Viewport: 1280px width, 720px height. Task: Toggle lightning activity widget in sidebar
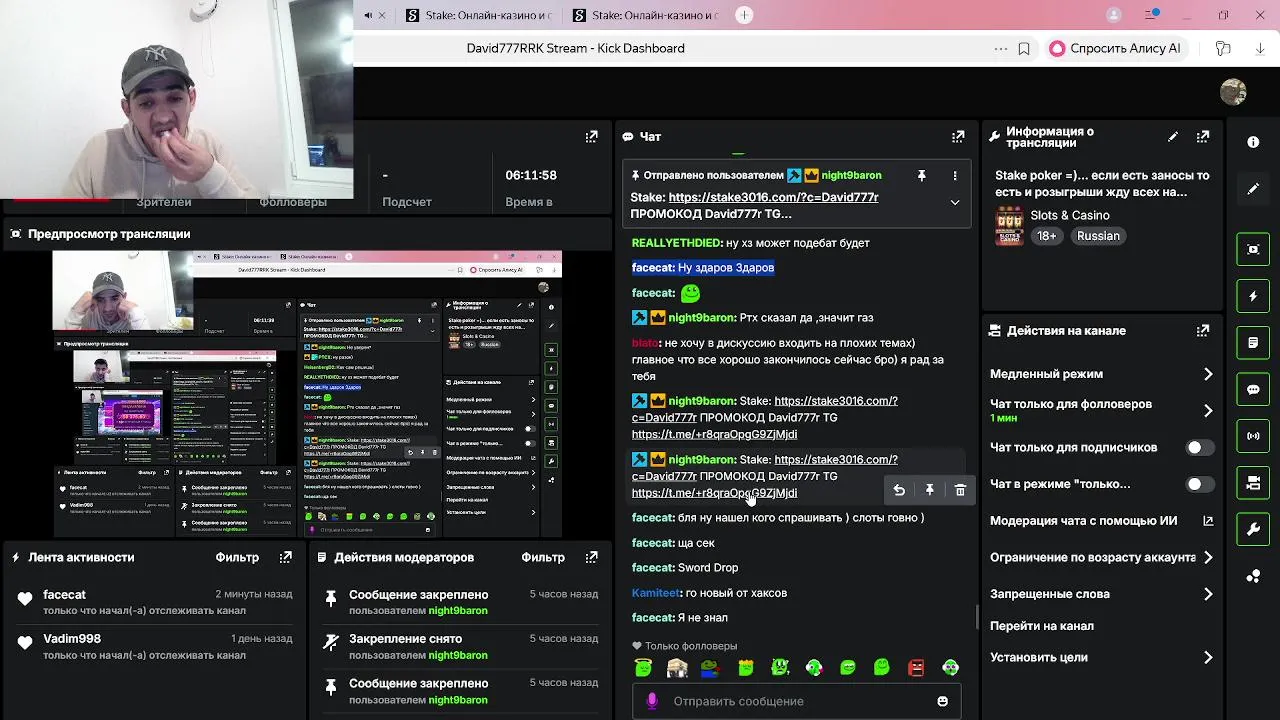[x=1253, y=296]
